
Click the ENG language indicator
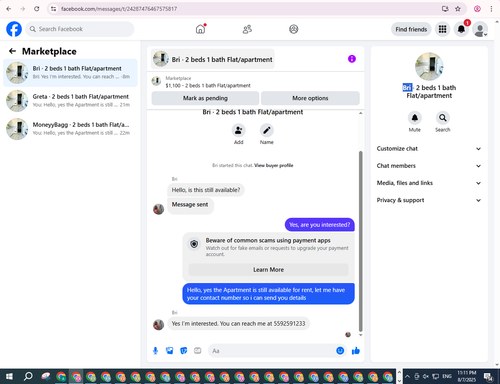447,376
